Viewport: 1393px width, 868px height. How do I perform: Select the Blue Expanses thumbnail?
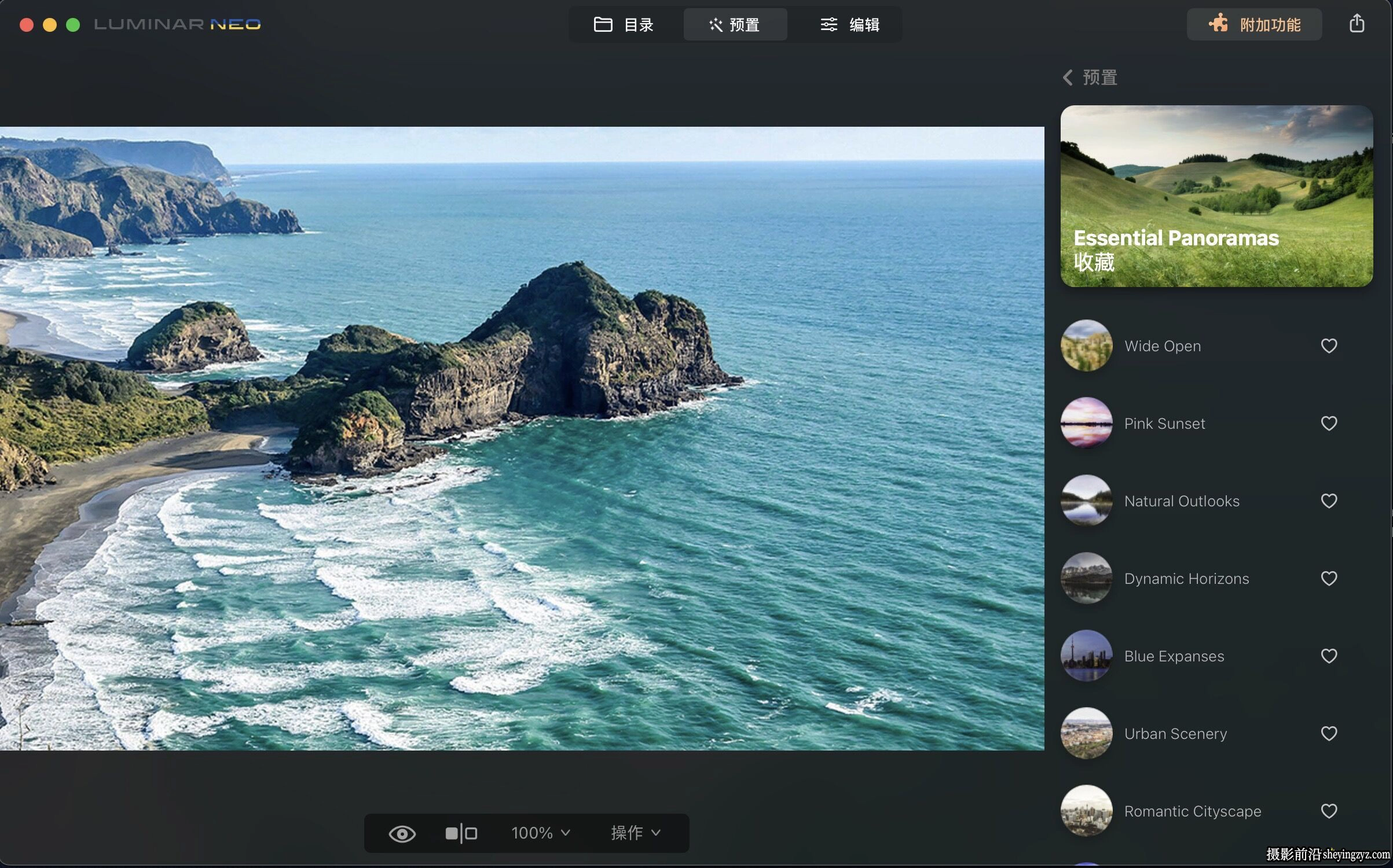1086,656
